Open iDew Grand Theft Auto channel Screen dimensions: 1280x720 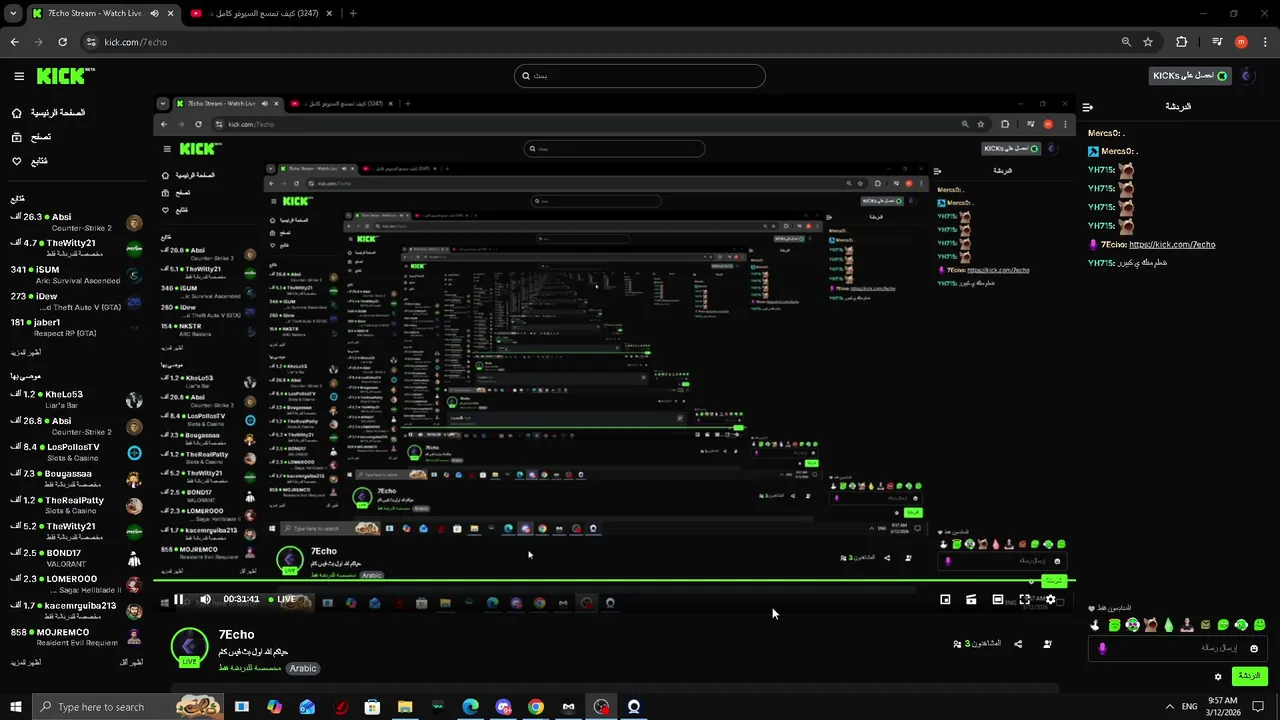pyautogui.click(x=76, y=301)
